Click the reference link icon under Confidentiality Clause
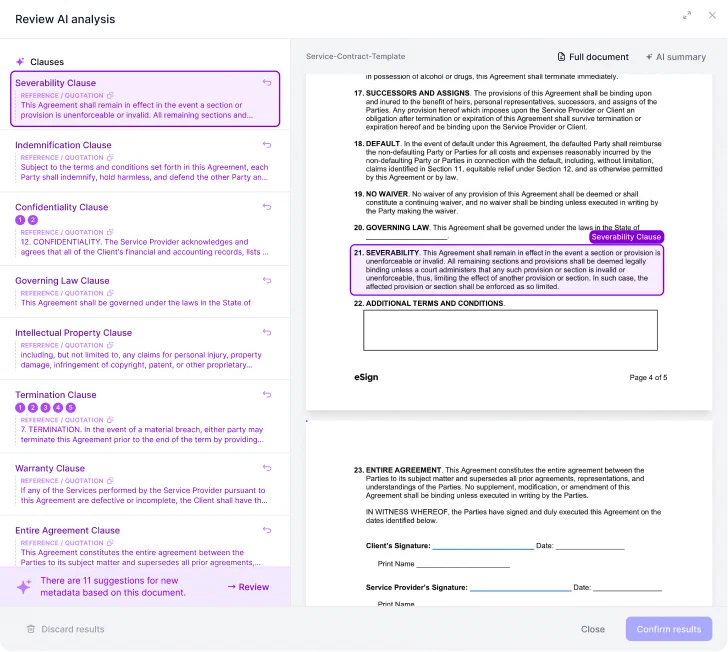The height and width of the screenshot is (652, 728). [110, 232]
